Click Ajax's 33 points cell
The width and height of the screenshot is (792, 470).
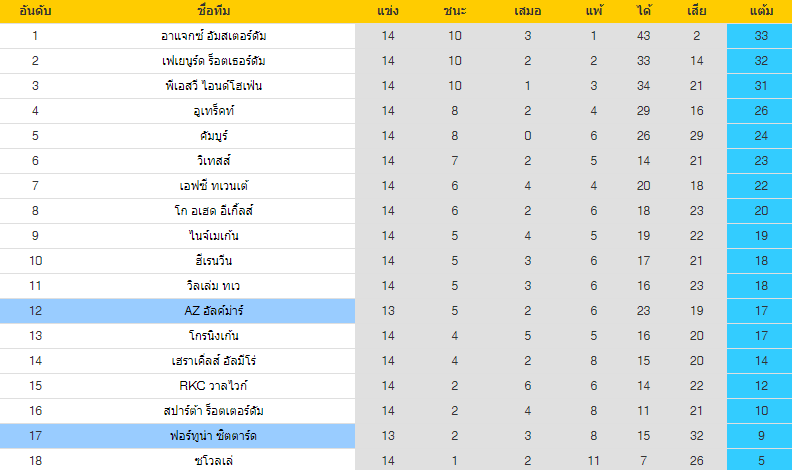(x=759, y=36)
